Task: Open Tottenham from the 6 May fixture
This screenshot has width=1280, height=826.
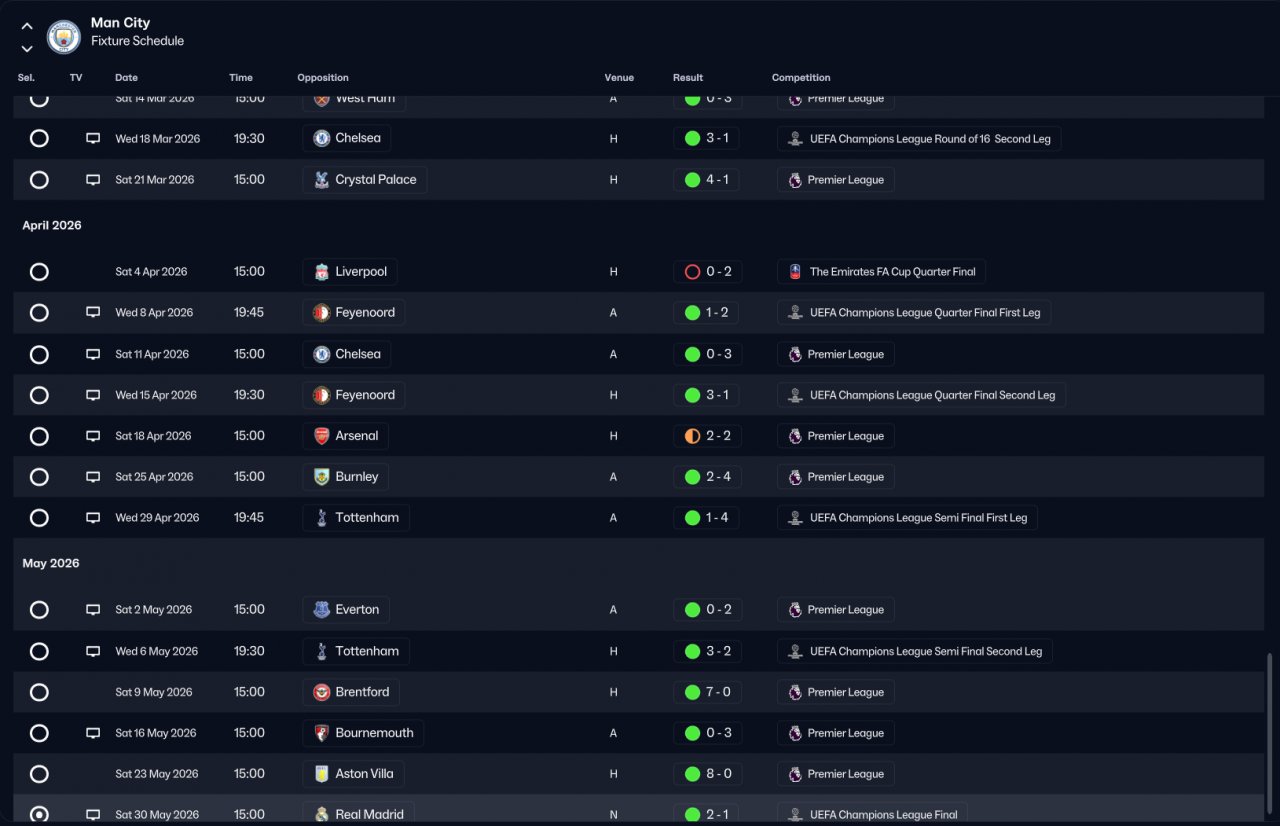Action: 356,651
